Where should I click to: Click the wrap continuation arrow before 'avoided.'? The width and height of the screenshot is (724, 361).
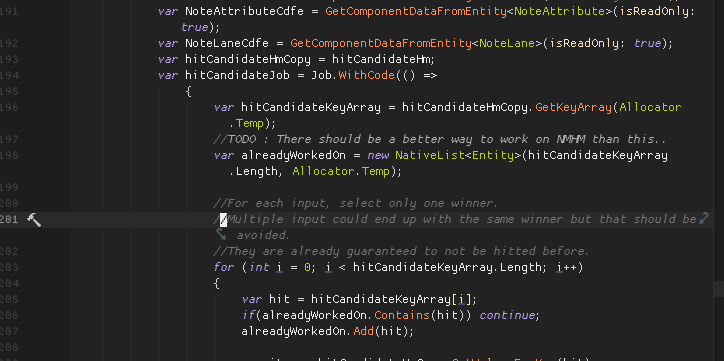[x=222, y=235]
